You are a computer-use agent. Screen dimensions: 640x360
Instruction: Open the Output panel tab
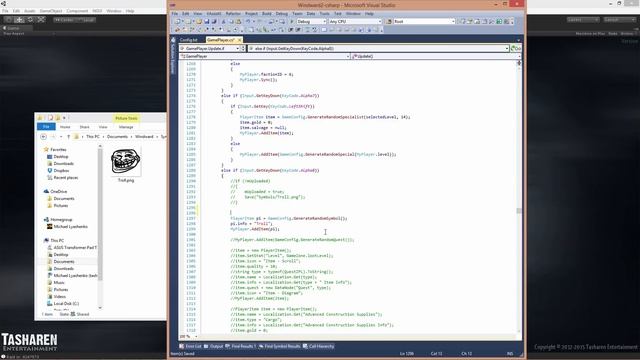click(214, 346)
